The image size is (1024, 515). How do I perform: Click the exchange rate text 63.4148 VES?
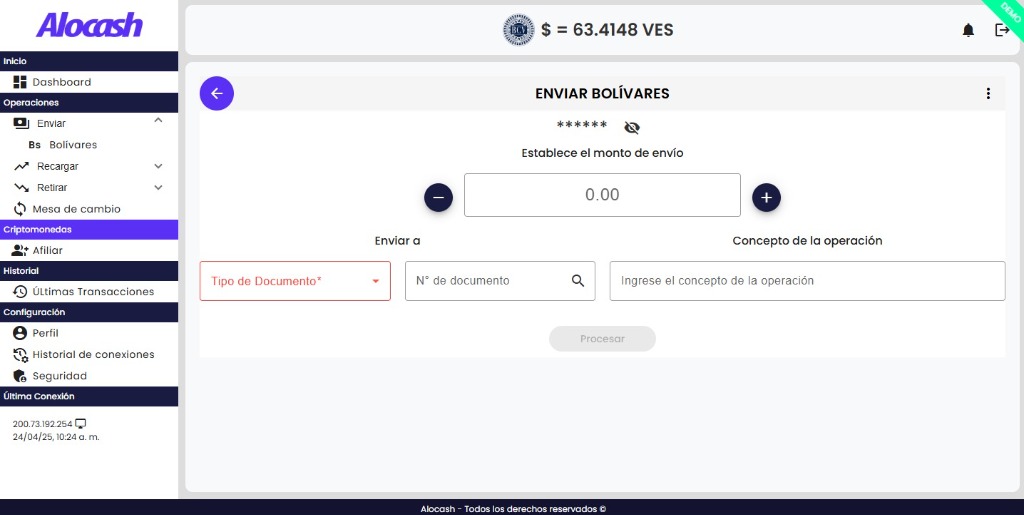[607, 30]
